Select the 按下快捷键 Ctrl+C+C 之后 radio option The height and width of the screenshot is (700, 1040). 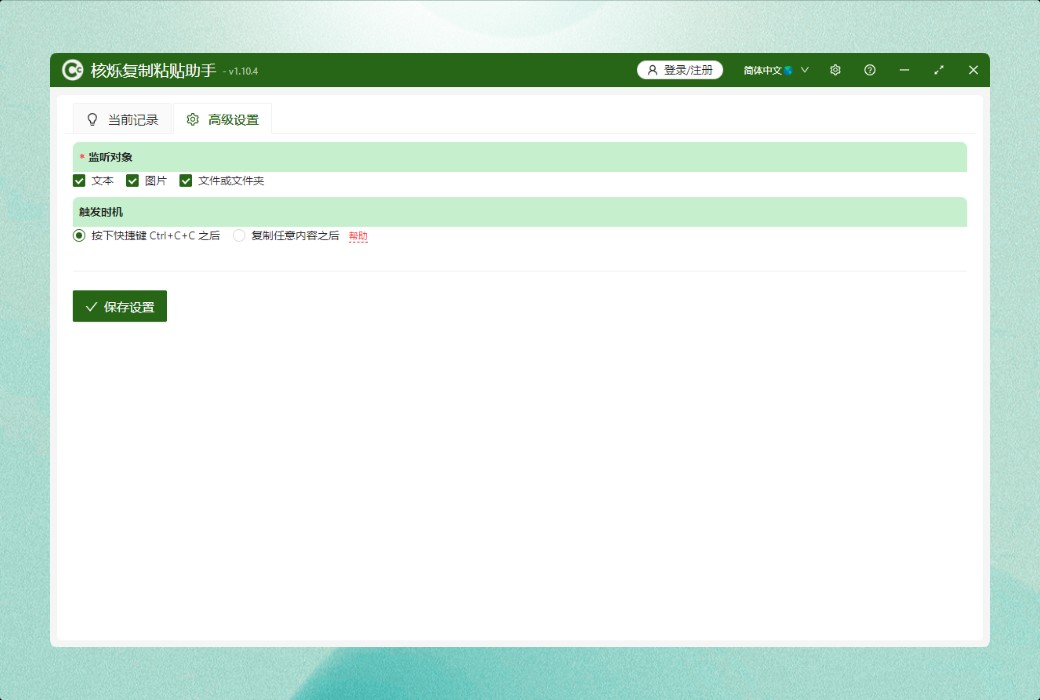(x=79, y=236)
